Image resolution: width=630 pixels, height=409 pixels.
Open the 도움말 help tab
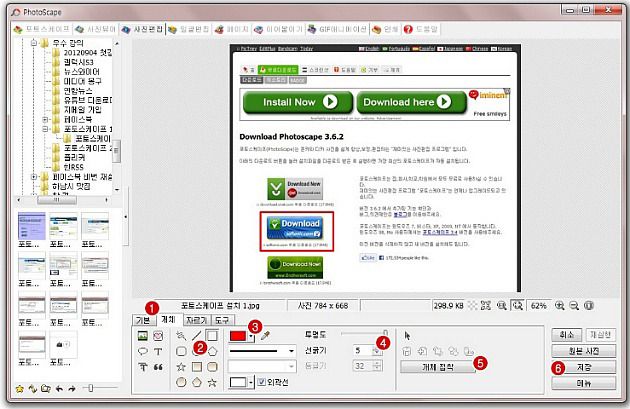[421, 29]
